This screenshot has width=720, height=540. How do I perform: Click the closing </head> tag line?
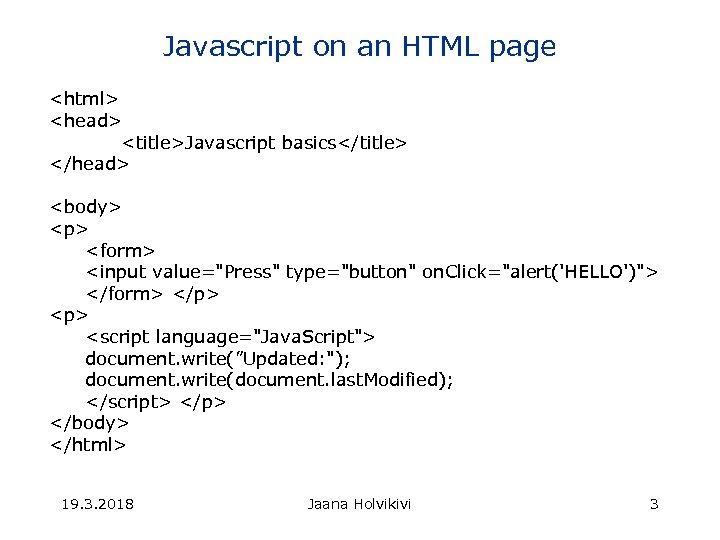pos(90,164)
